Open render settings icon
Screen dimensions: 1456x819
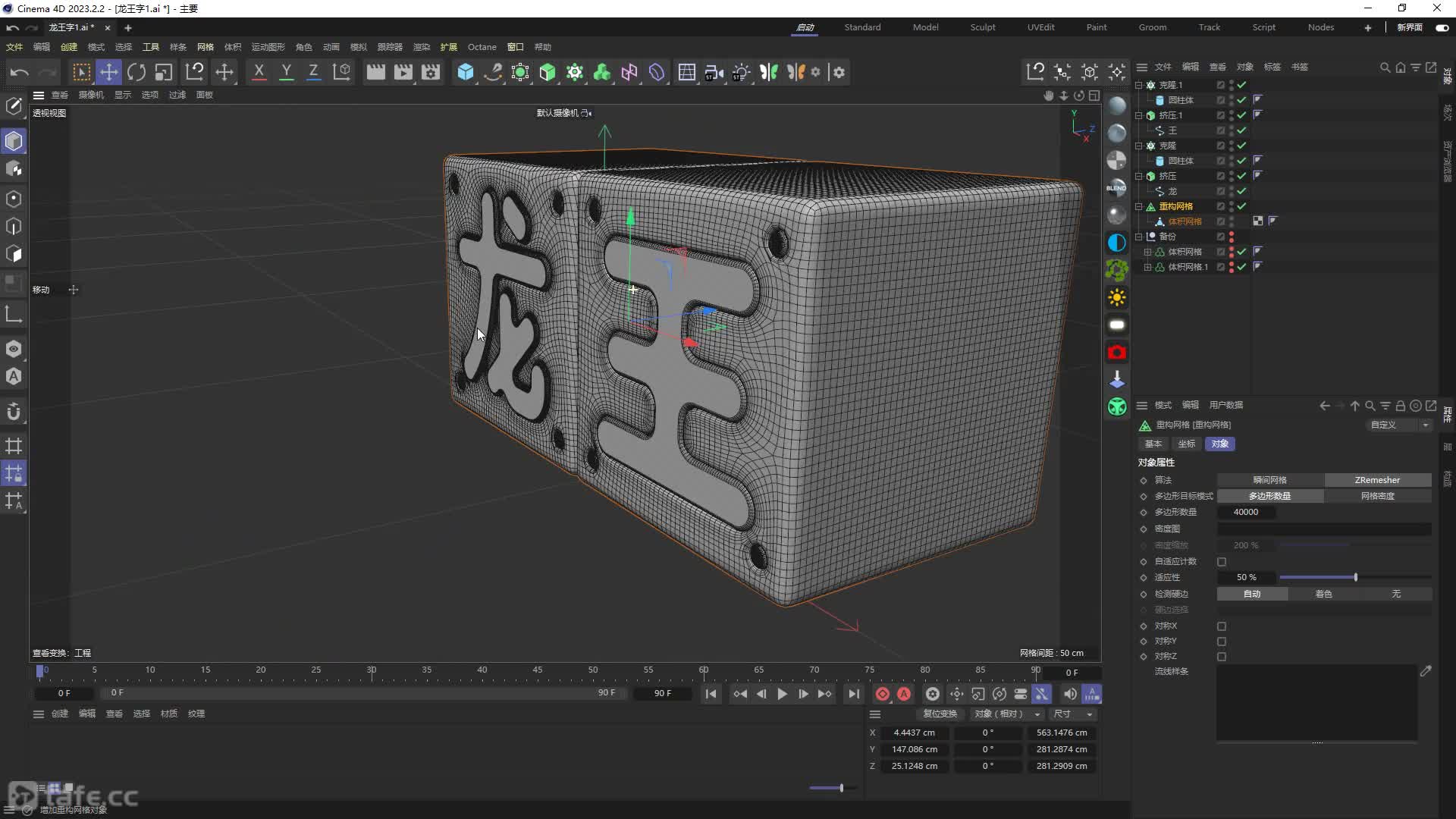pyautogui.click(x=431, y=72)
